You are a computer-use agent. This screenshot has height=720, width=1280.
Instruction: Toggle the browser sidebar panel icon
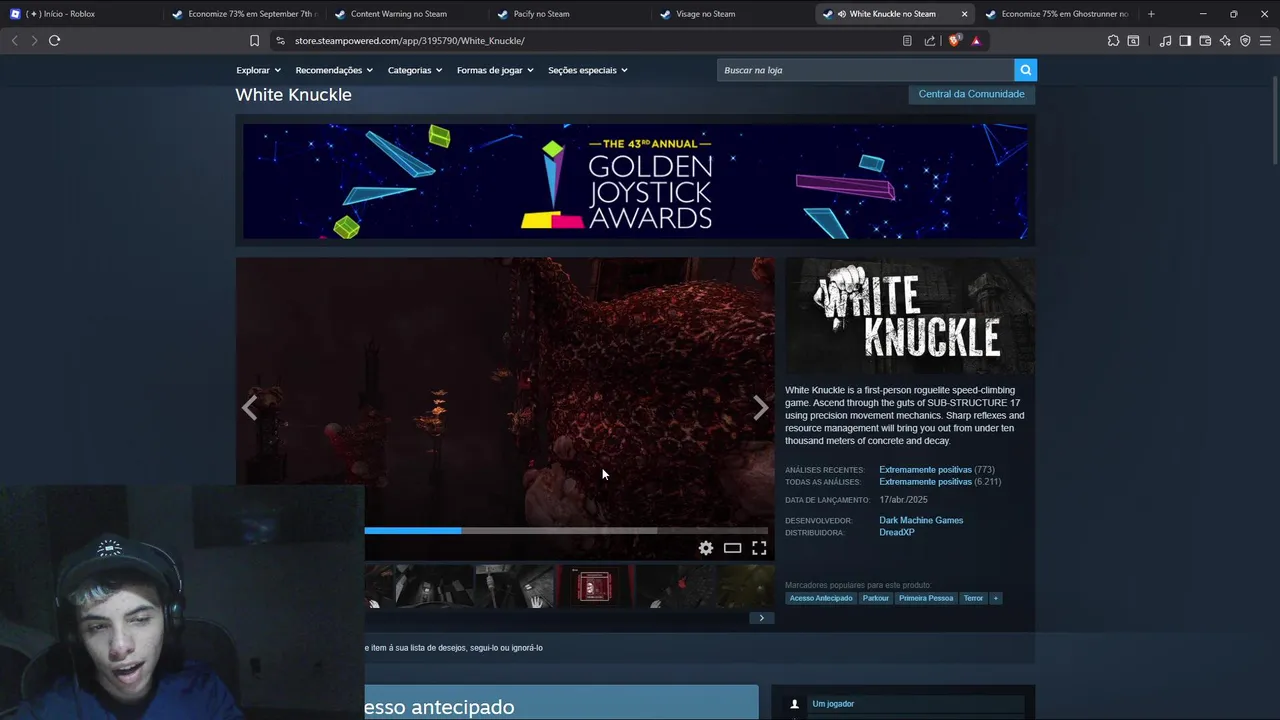(1185, 41)
